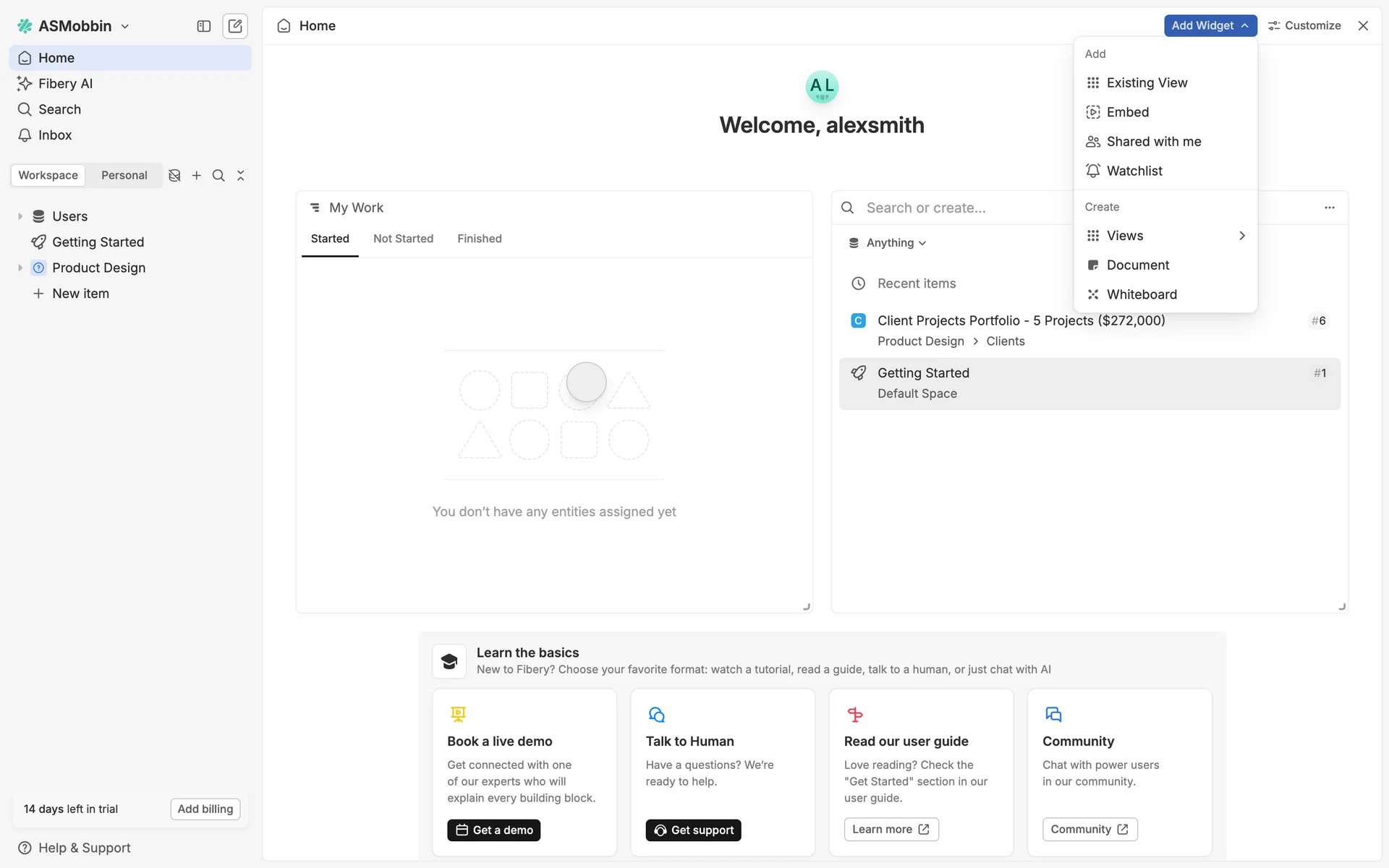The width and height of the screenshot is (1389, 868).
Task: Click the compose new item icon
Action: (x=235, y=26)
